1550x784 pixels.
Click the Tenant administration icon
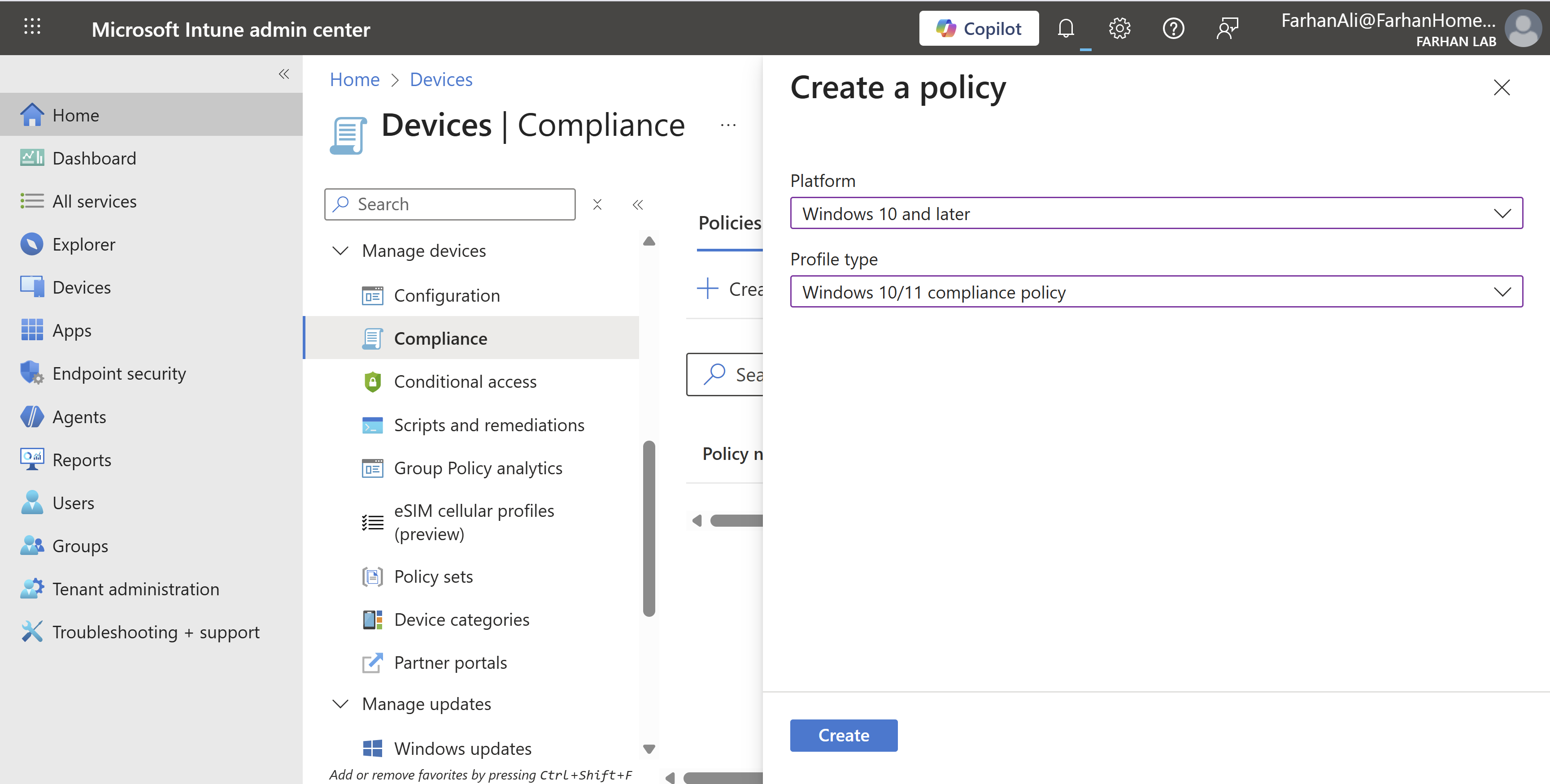tap(31, 589)
